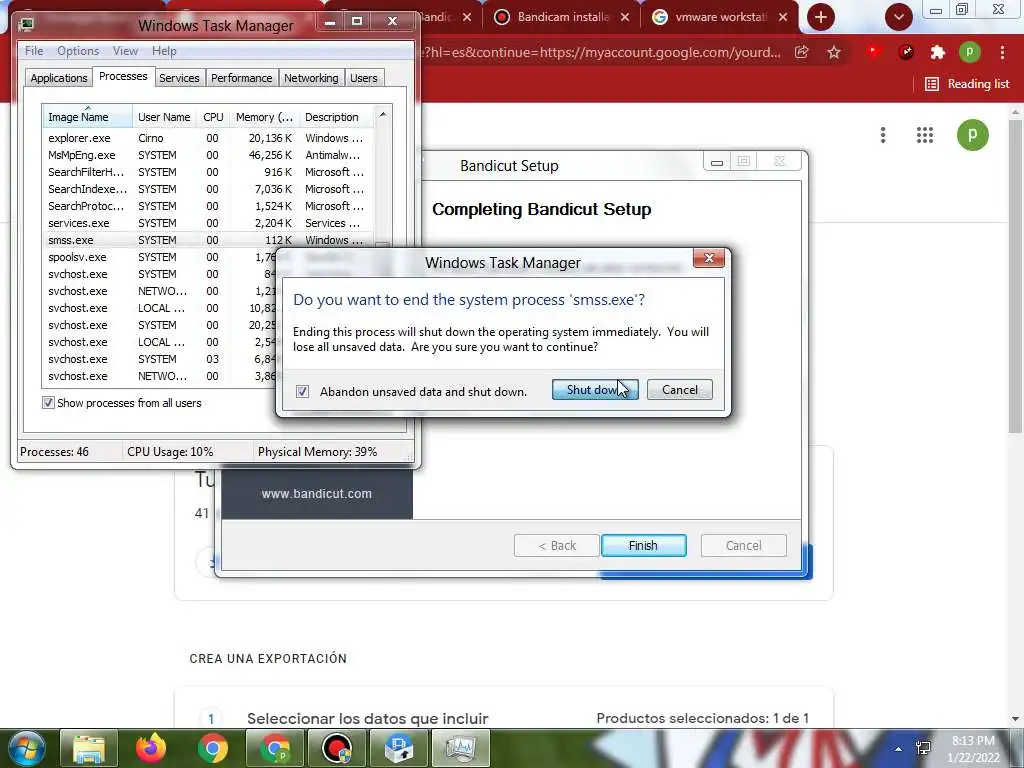Viewport: 1024px width, 768px height.
Task: Switch to the Users tab
Action: [x=363, y=78]
